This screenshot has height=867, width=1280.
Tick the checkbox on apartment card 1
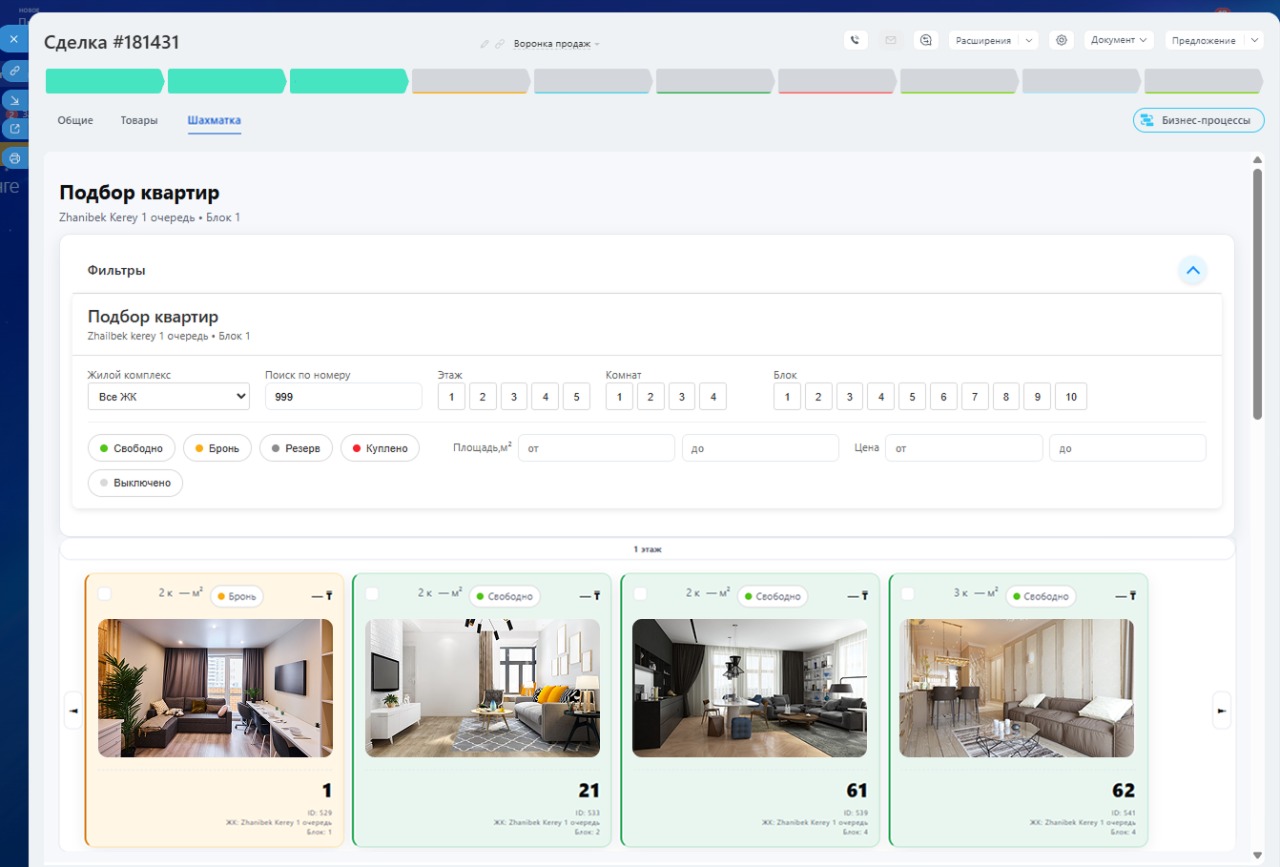pyautogui.click(x=105, y=594)
